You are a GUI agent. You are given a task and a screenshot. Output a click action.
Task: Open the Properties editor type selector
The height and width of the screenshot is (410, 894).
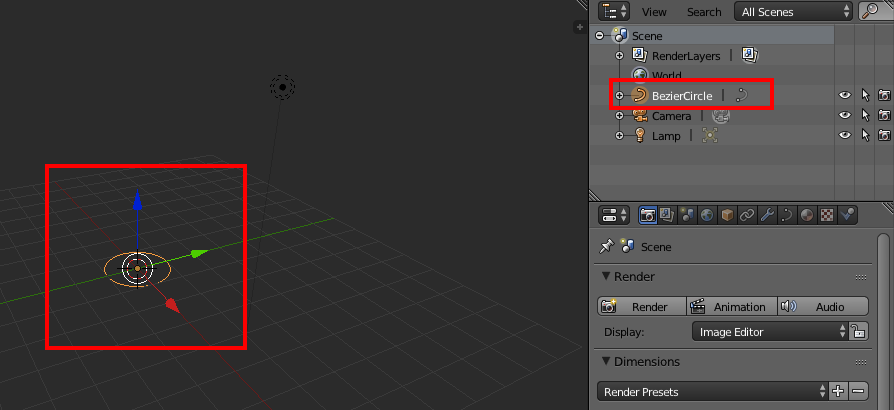[x=613, y=215]
